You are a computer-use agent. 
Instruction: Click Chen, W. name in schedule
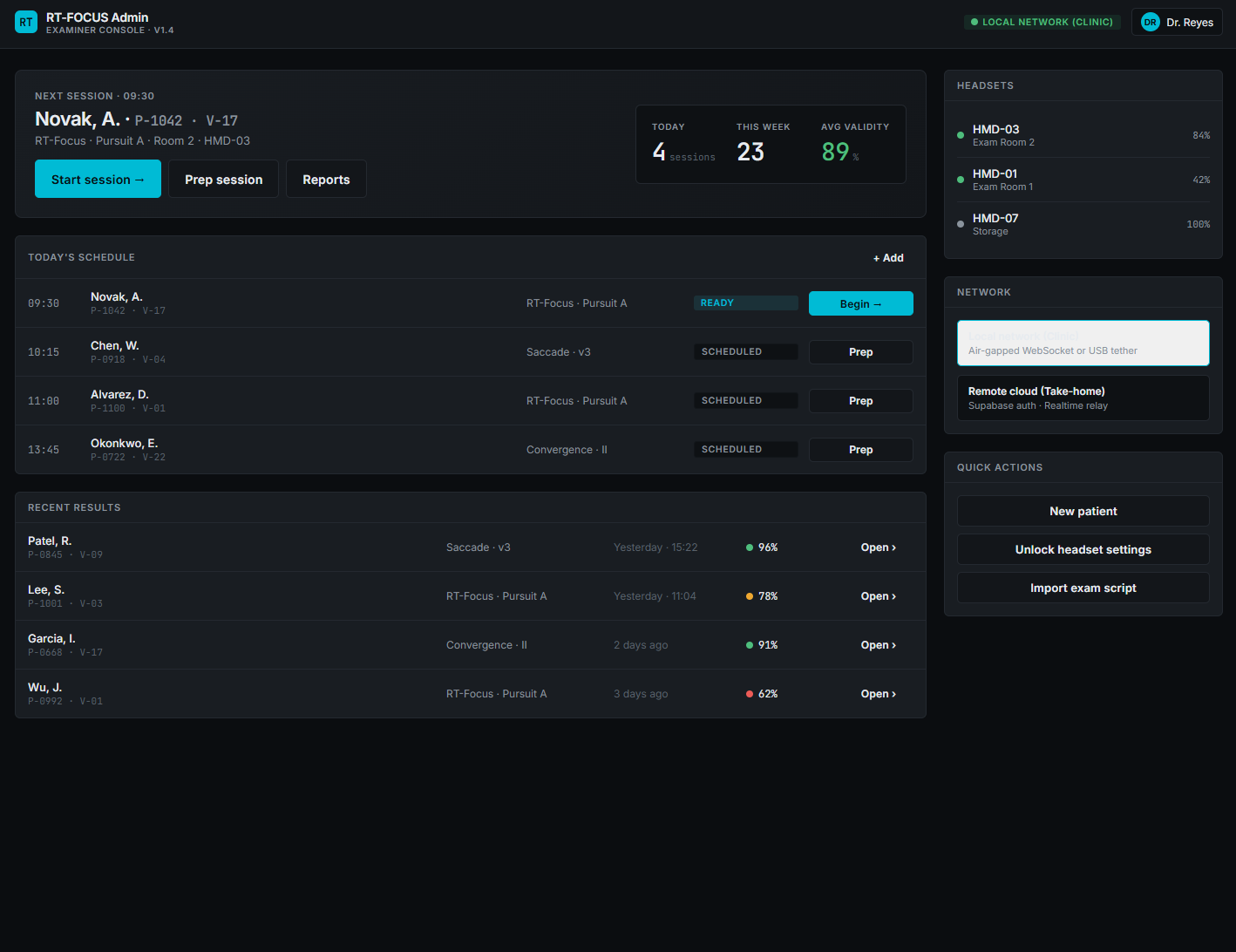[x=115, y=346]
